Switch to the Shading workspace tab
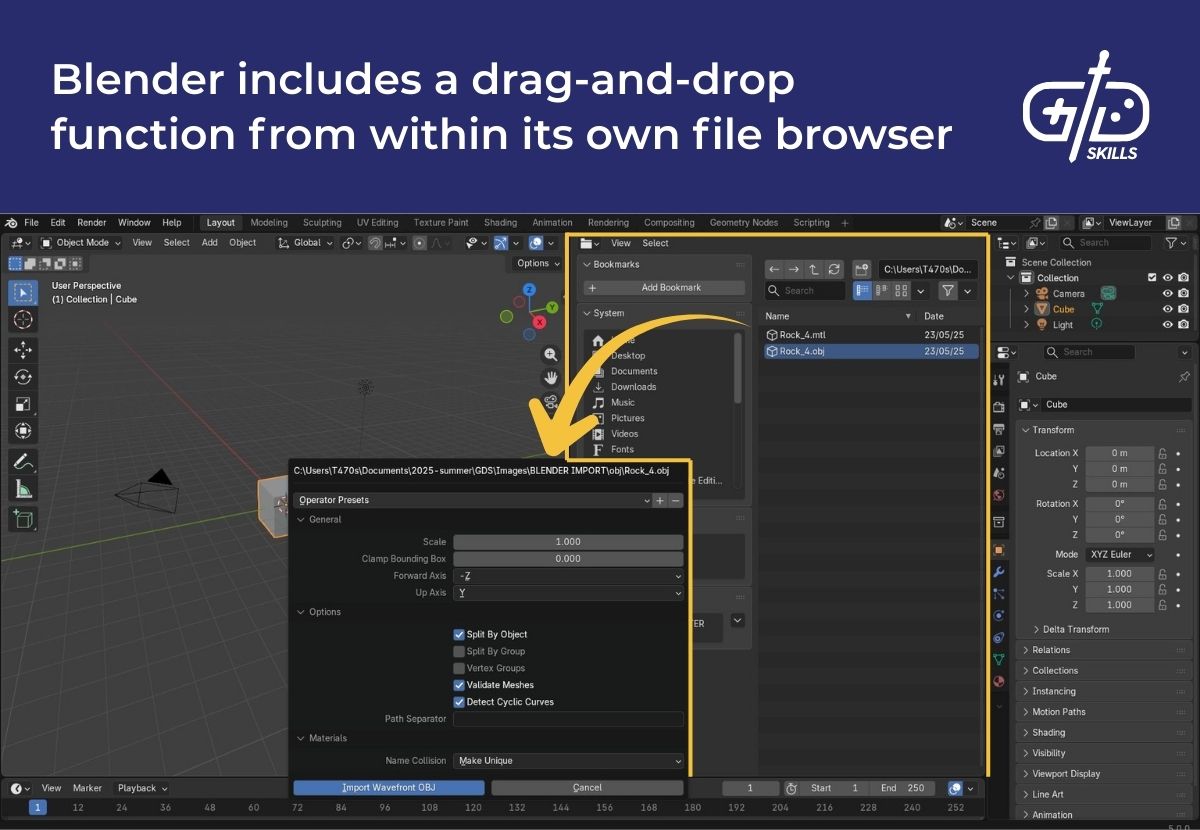1200x830 pixels. click(500, 222)
